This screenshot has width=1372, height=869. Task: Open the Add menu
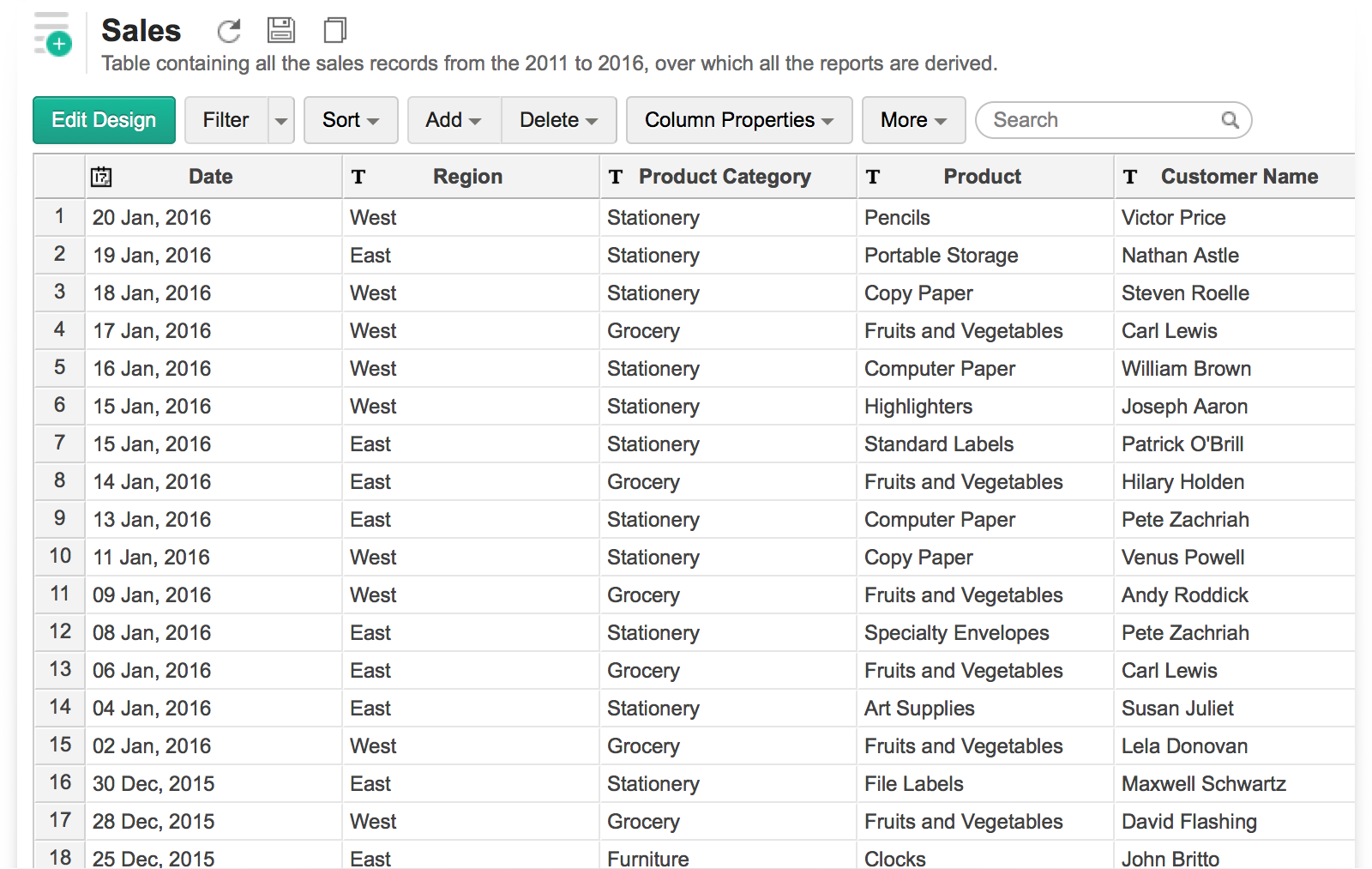454,120
